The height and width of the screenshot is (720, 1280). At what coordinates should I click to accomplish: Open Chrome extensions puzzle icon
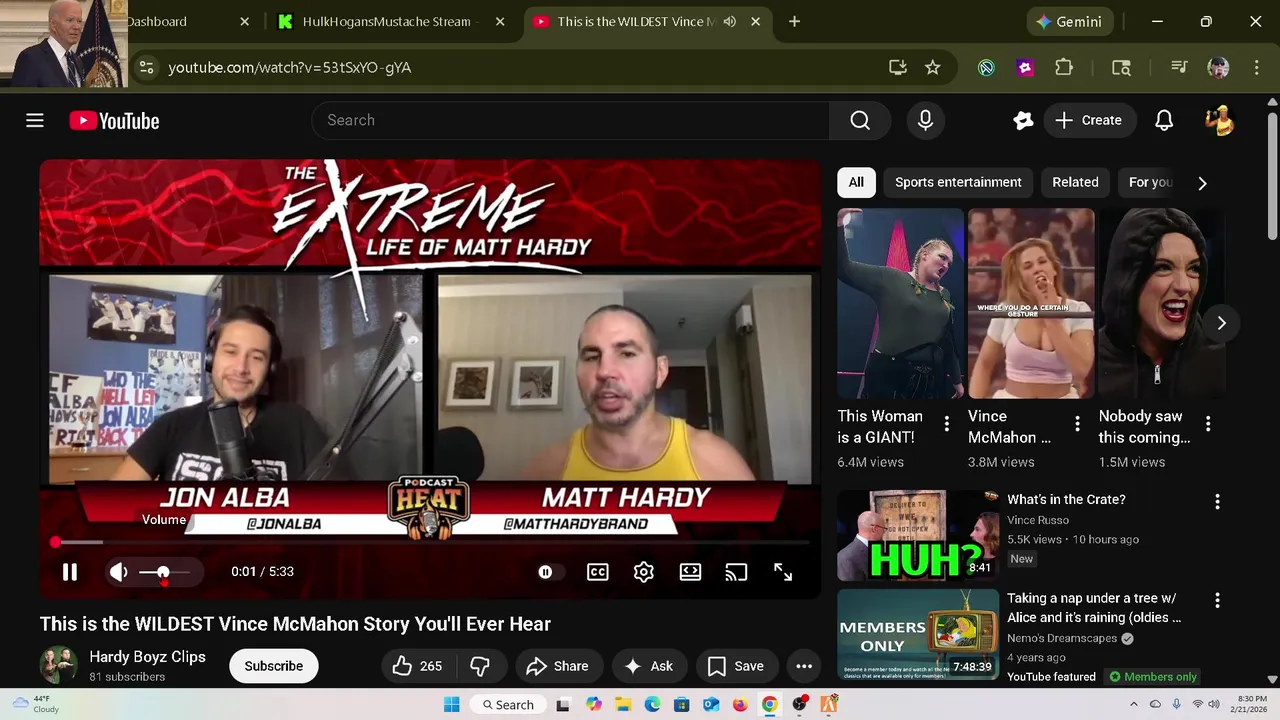click(1064, 67)
